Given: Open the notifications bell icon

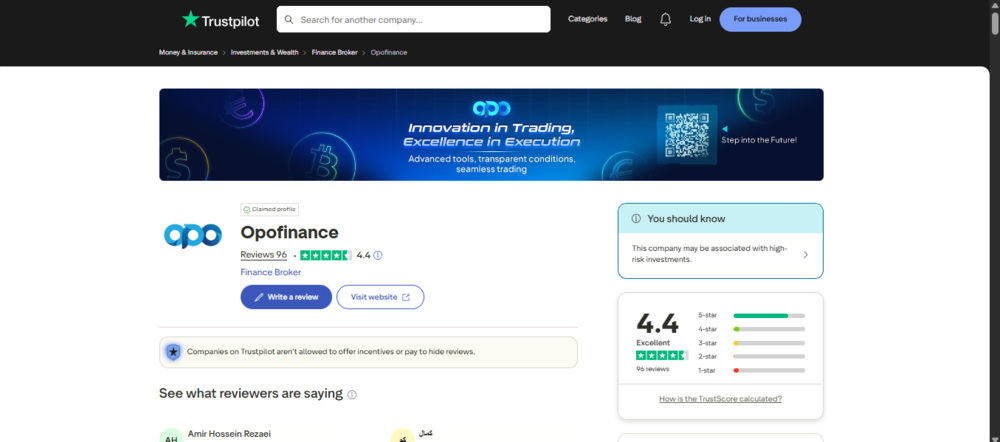Looking at the screenshot, I should (665, 19).
